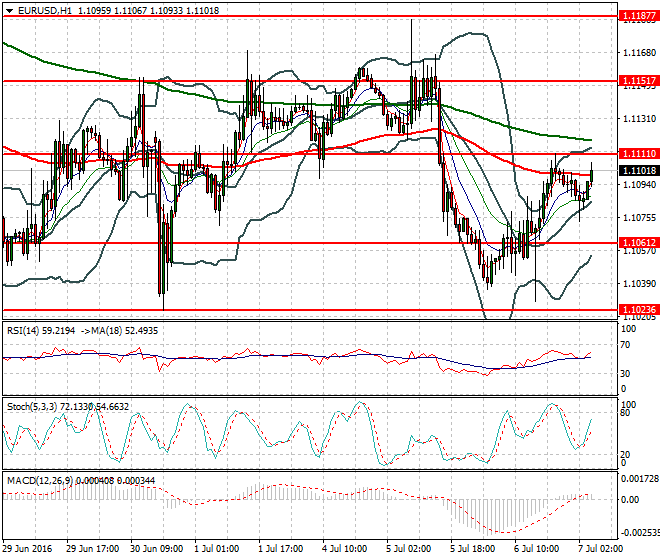
Task: Click the 1.11877 red price level label
Action: (639, 16)
